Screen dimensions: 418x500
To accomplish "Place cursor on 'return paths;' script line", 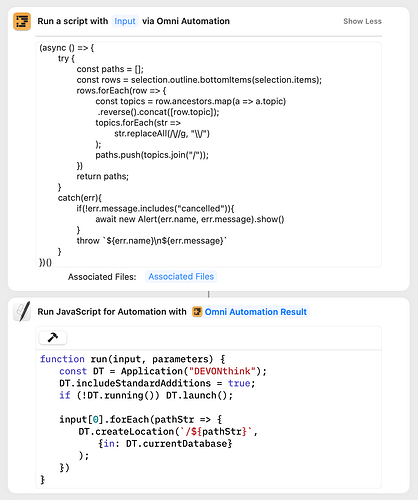I will point(103,176).
